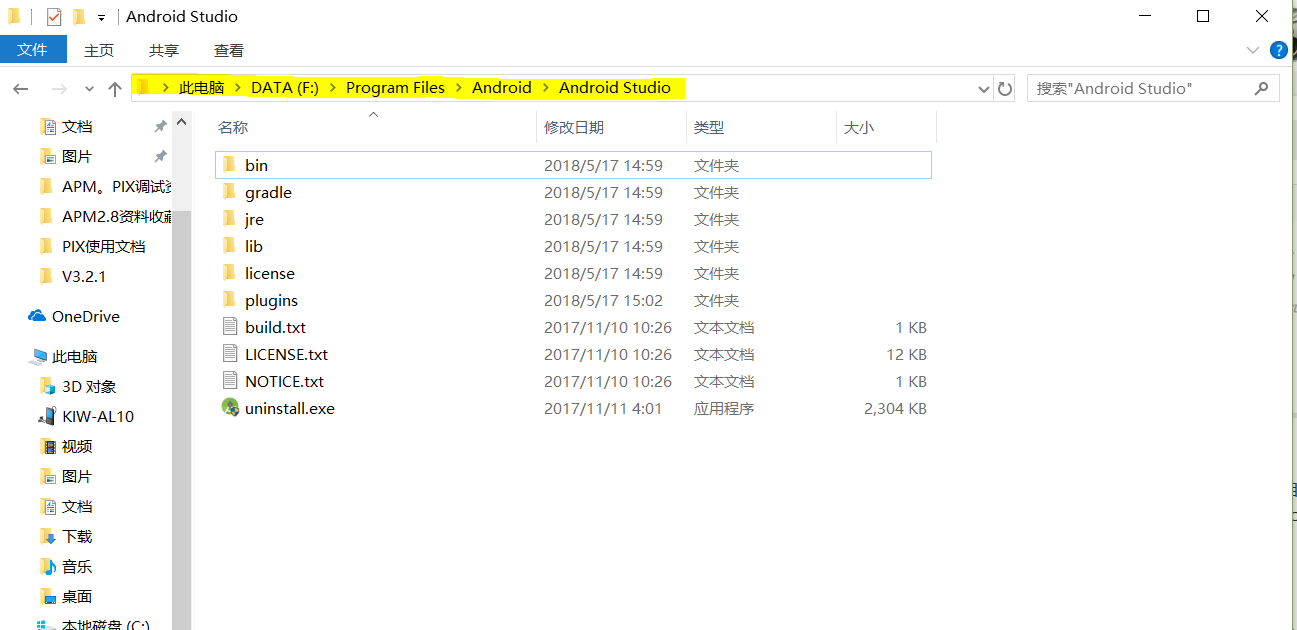The width and height of the screenshot is (1297, 630).
Task: Click the 2017/11/11 4:01 date of uninstall.exe
Action: point(603,408)
